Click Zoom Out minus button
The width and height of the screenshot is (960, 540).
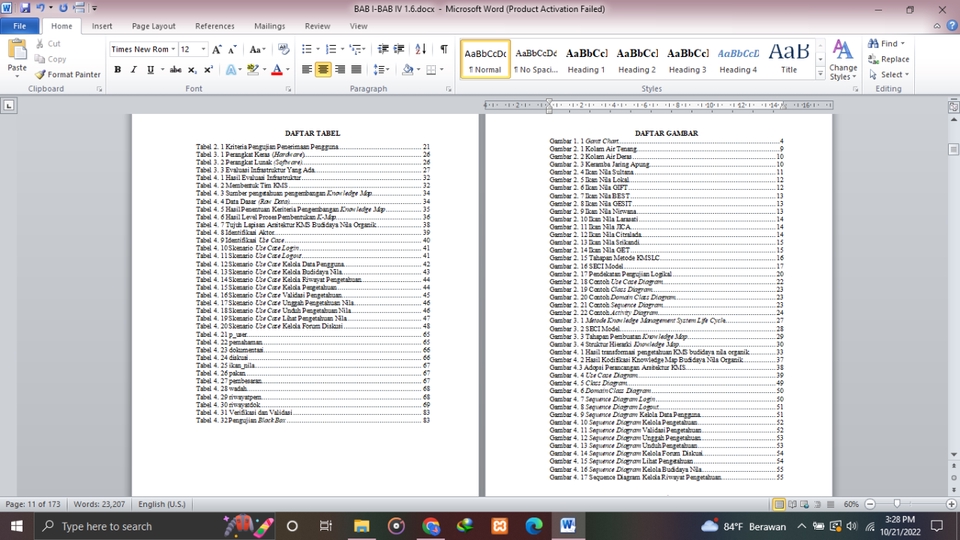pyautogui.click(x=870, y=504)
